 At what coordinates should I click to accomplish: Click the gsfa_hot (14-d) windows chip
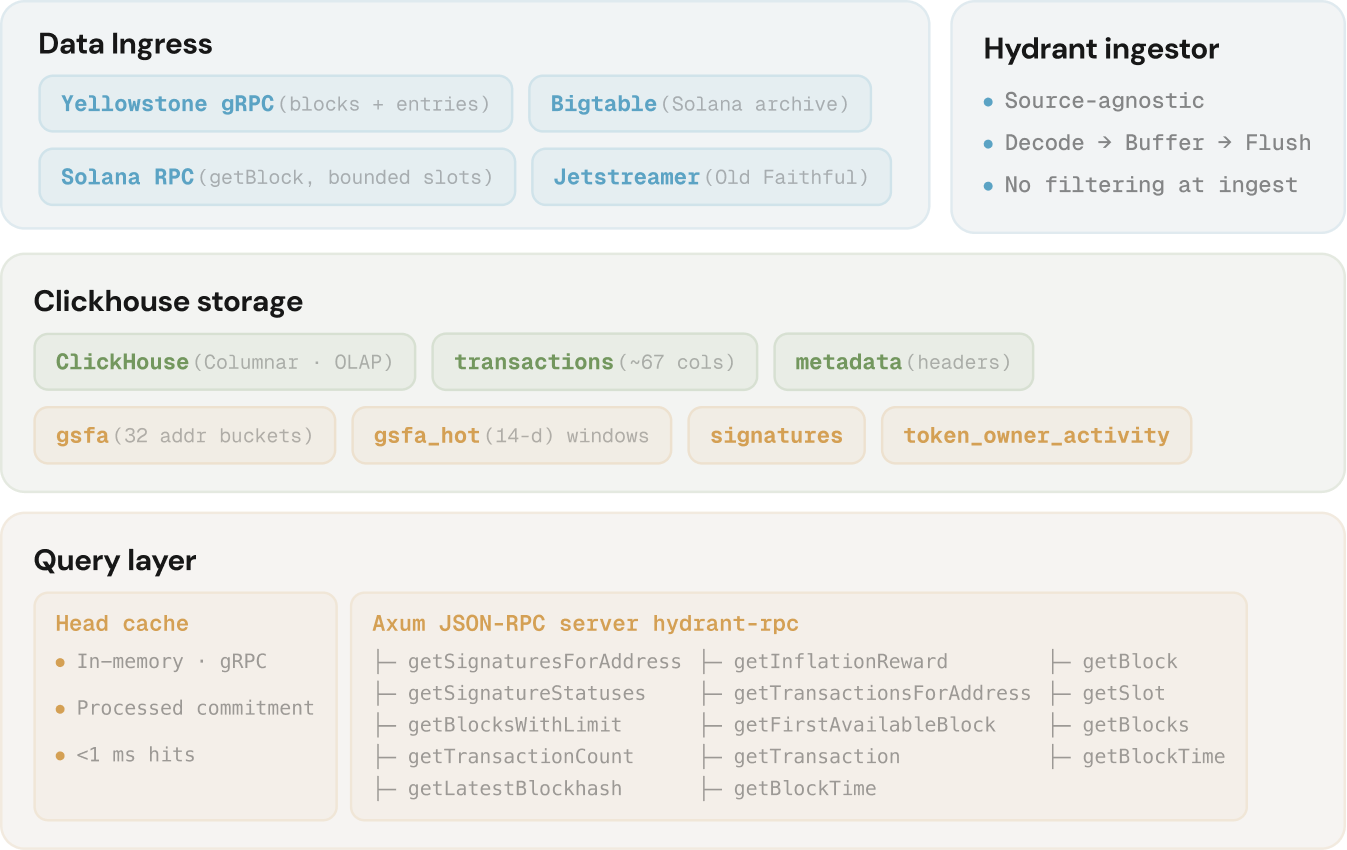pyautogui.click(x=511, y=435)
